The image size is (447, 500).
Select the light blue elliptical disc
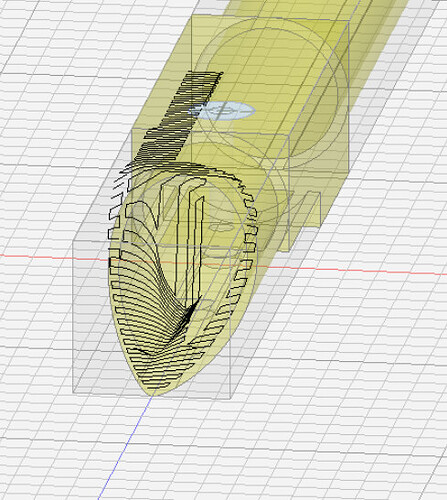point(222,111)
